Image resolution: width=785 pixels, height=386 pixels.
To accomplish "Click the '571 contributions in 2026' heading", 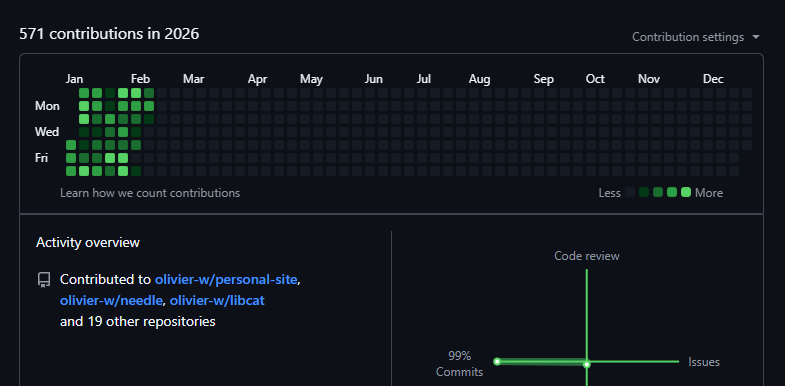I will point(109,34).
